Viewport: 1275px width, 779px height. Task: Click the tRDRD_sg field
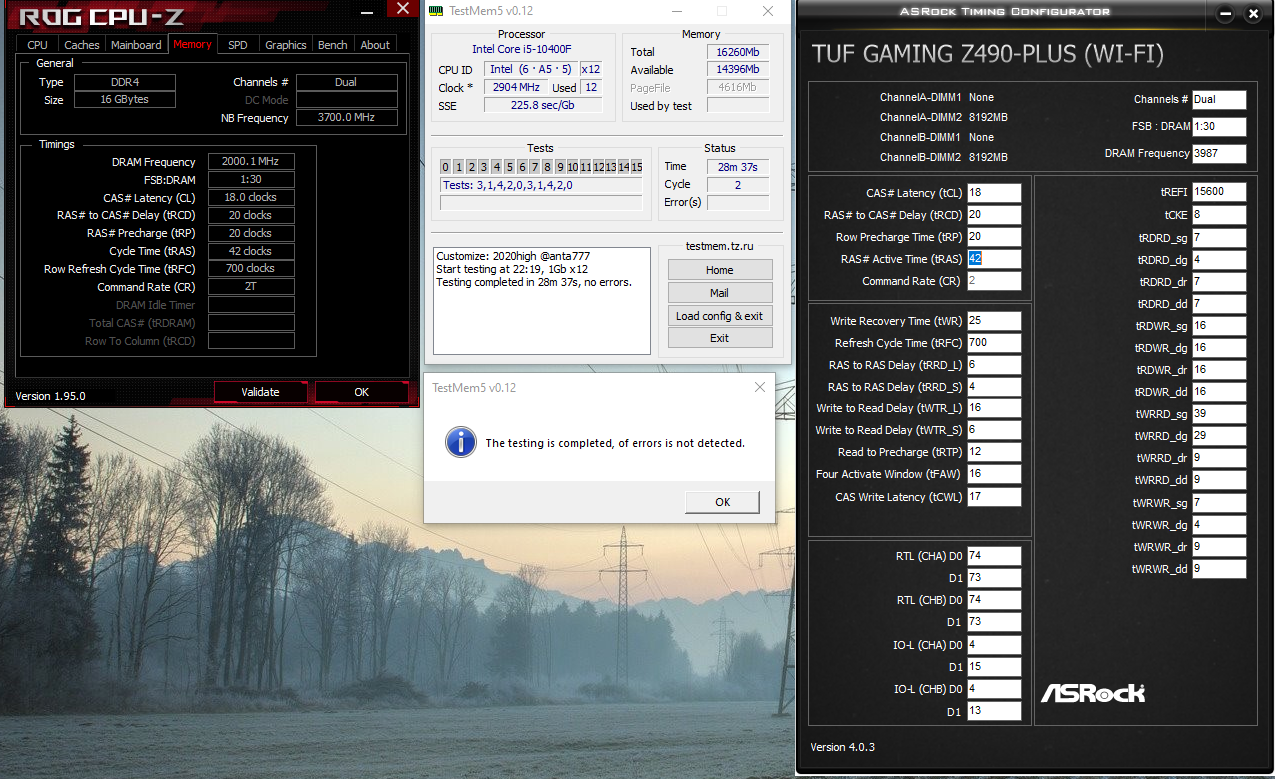tap(1219, 238)
